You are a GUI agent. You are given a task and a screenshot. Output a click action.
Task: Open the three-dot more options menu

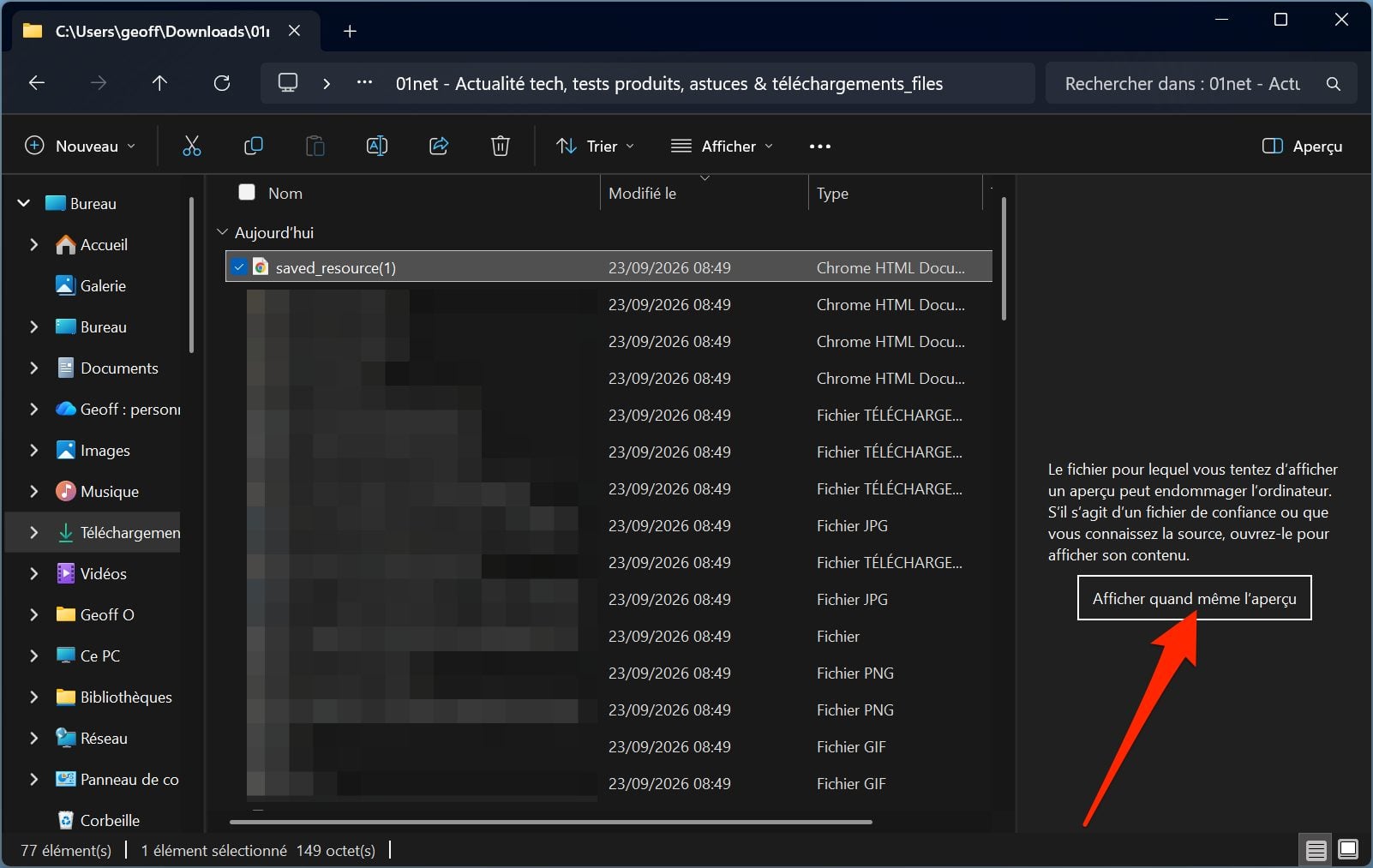click(820, 147)
